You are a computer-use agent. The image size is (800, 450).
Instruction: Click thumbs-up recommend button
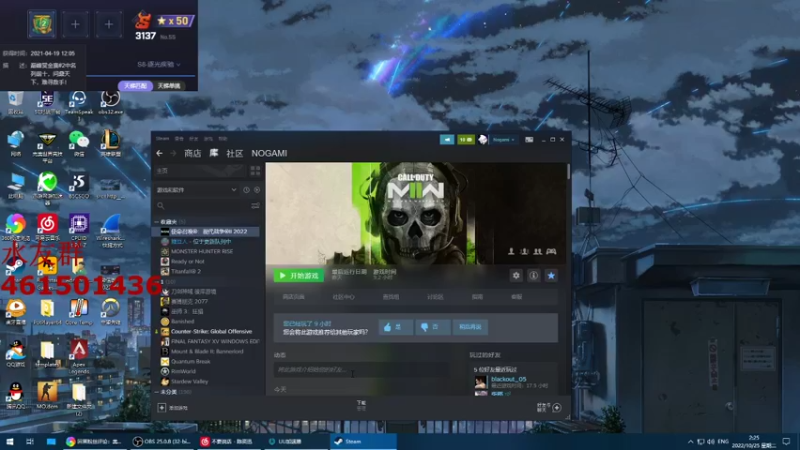(x=396, y=327)
